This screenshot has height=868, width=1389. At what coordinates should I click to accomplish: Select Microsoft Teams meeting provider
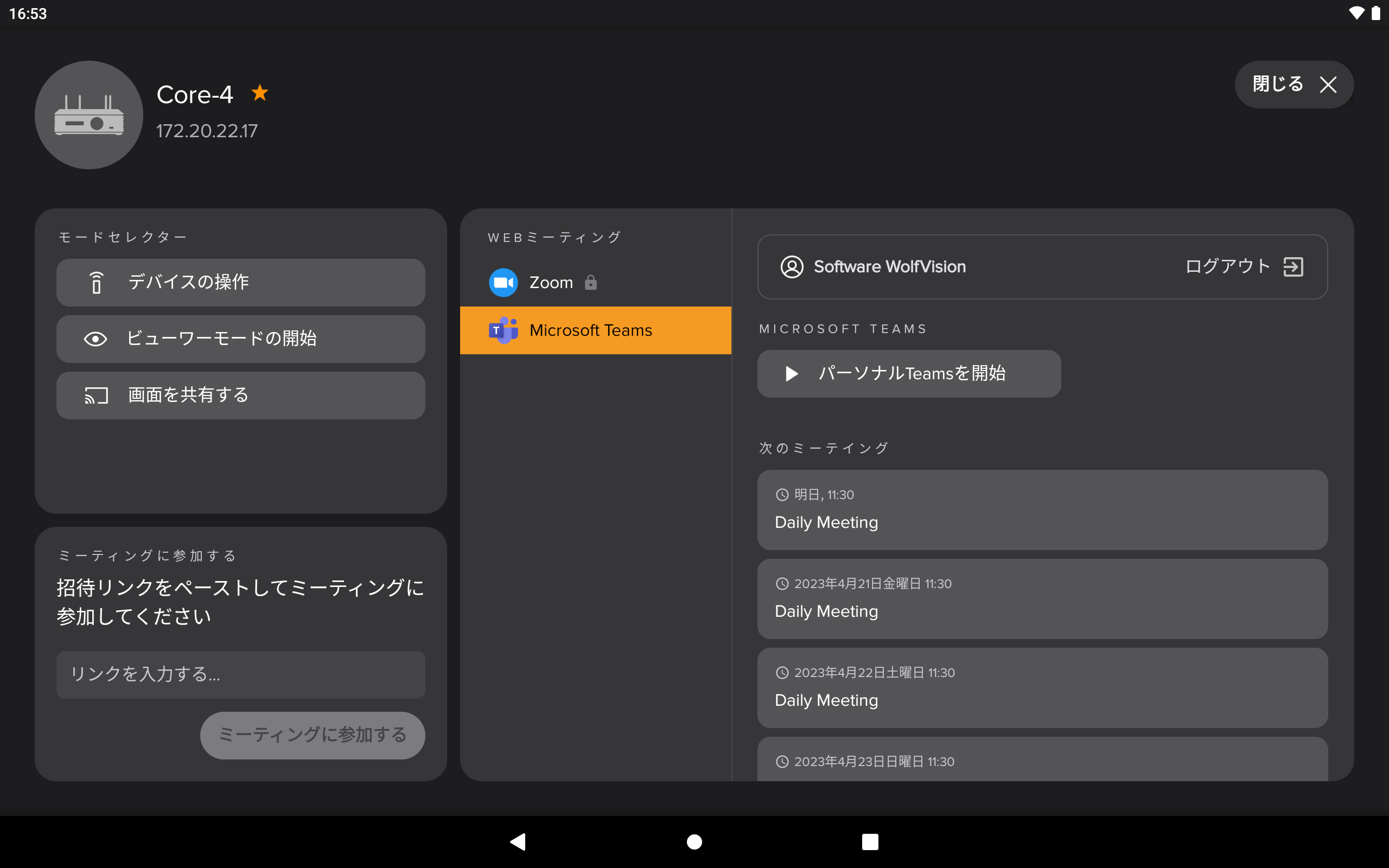[596, 330]
